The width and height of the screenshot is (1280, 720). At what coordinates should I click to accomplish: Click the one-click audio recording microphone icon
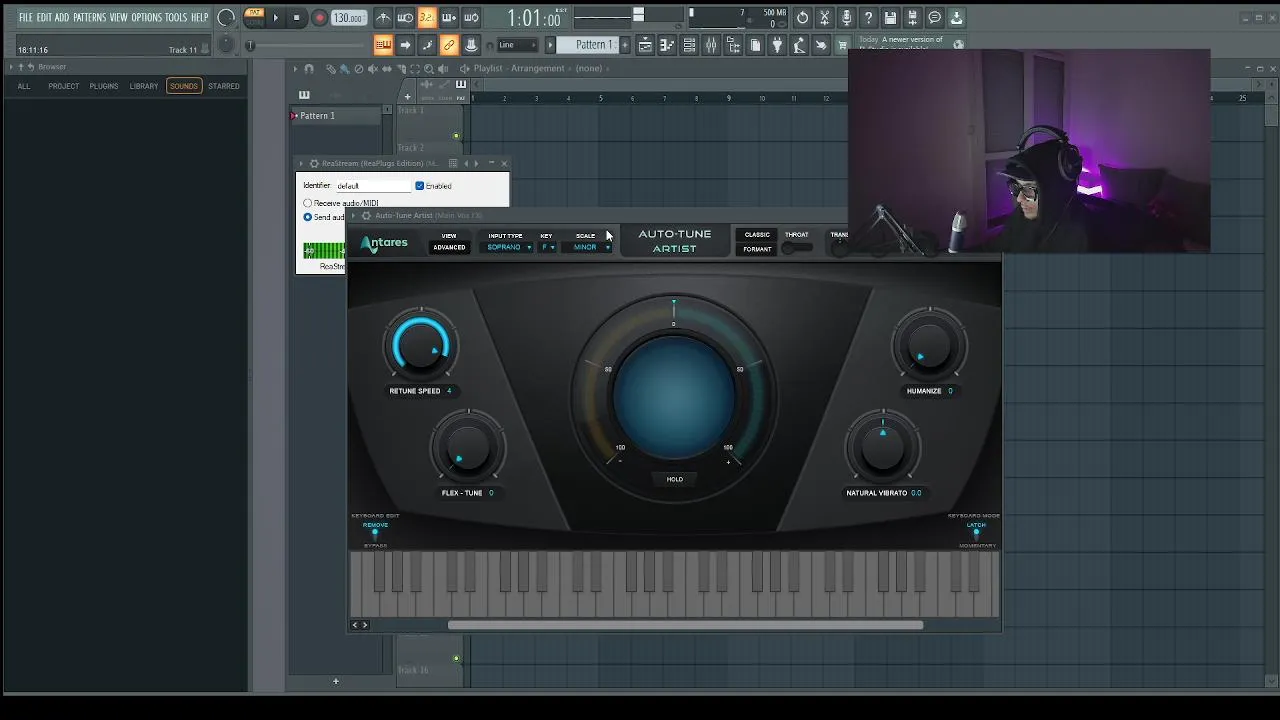click(x=846, y=18)
